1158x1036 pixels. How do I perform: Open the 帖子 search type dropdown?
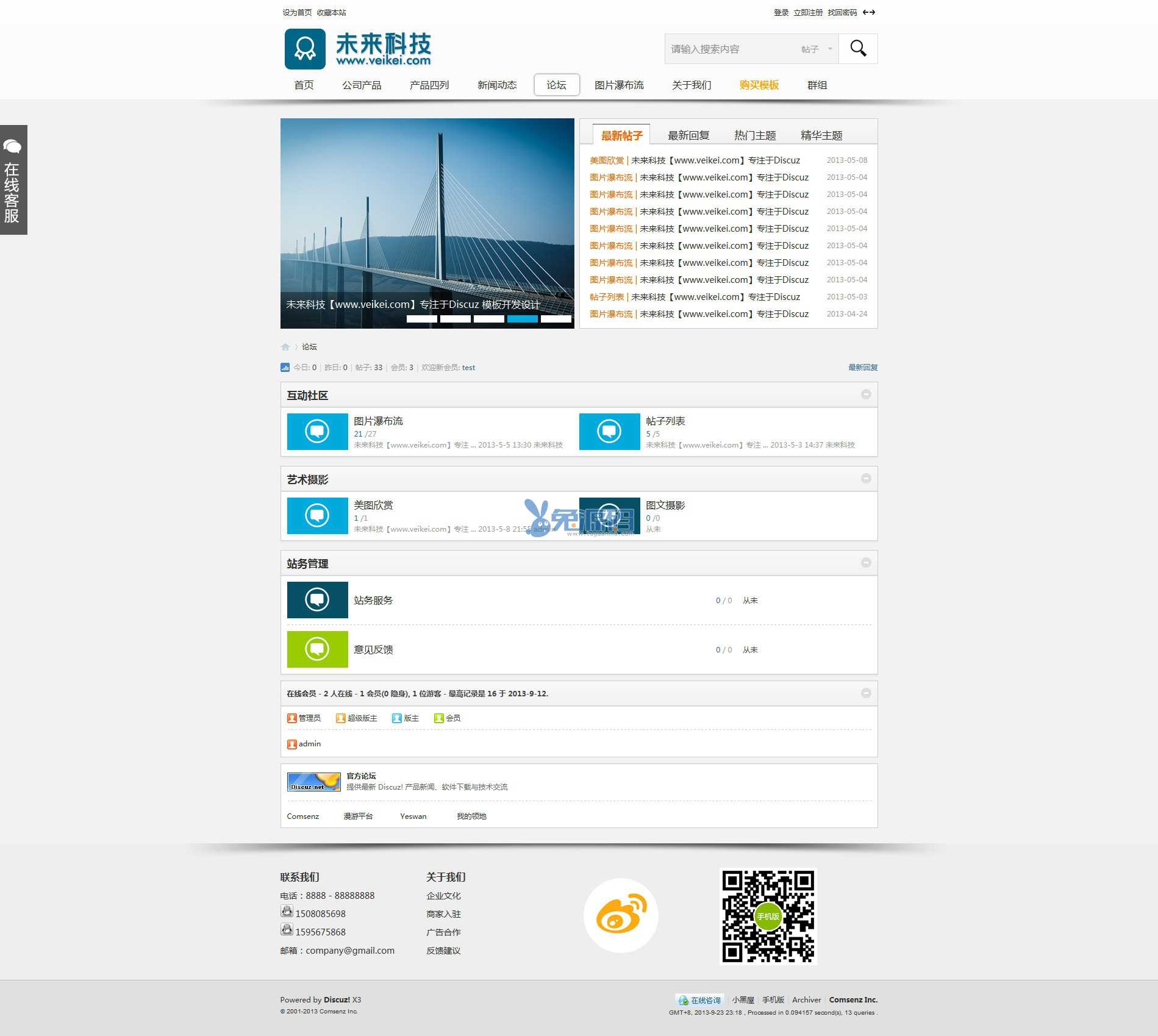816,49
